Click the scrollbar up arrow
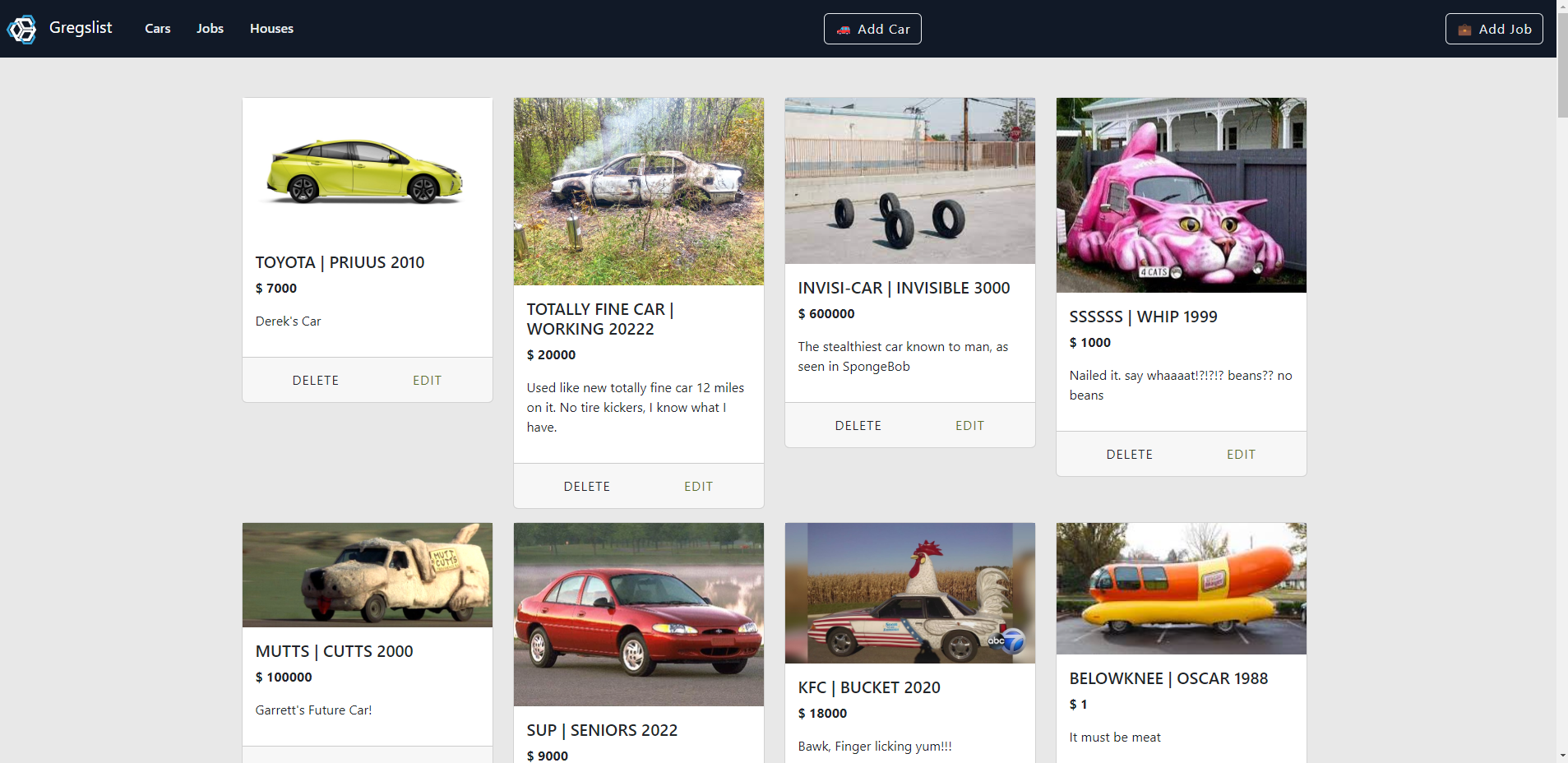The height and width of the screenshot is (763, 1568). pos(1562,7)
